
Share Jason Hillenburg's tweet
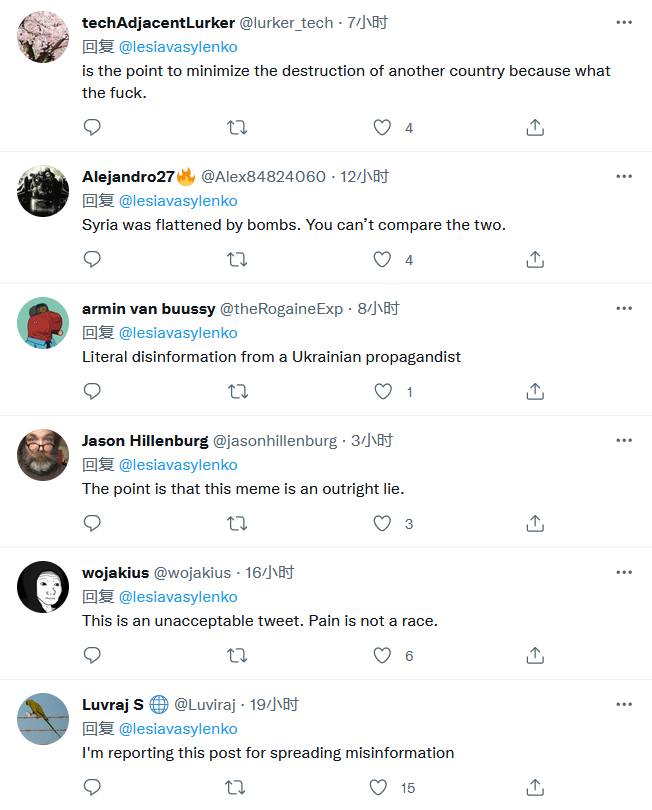[x=535, y=524]
